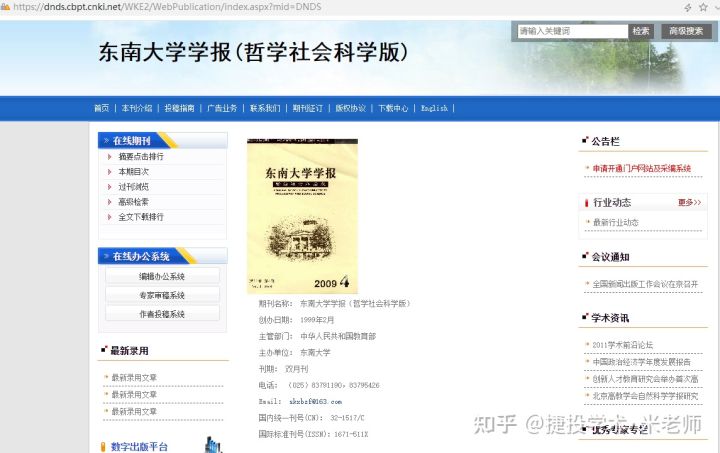Click the ISSN 1671-511X text

point(313,434)
